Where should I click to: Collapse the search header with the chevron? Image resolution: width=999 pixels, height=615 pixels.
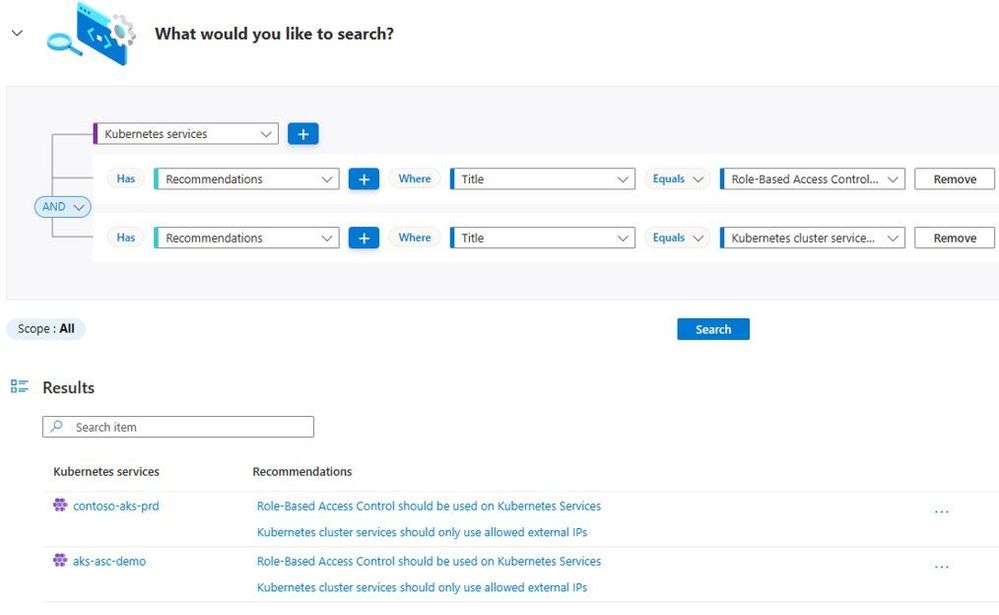point(16,33)
